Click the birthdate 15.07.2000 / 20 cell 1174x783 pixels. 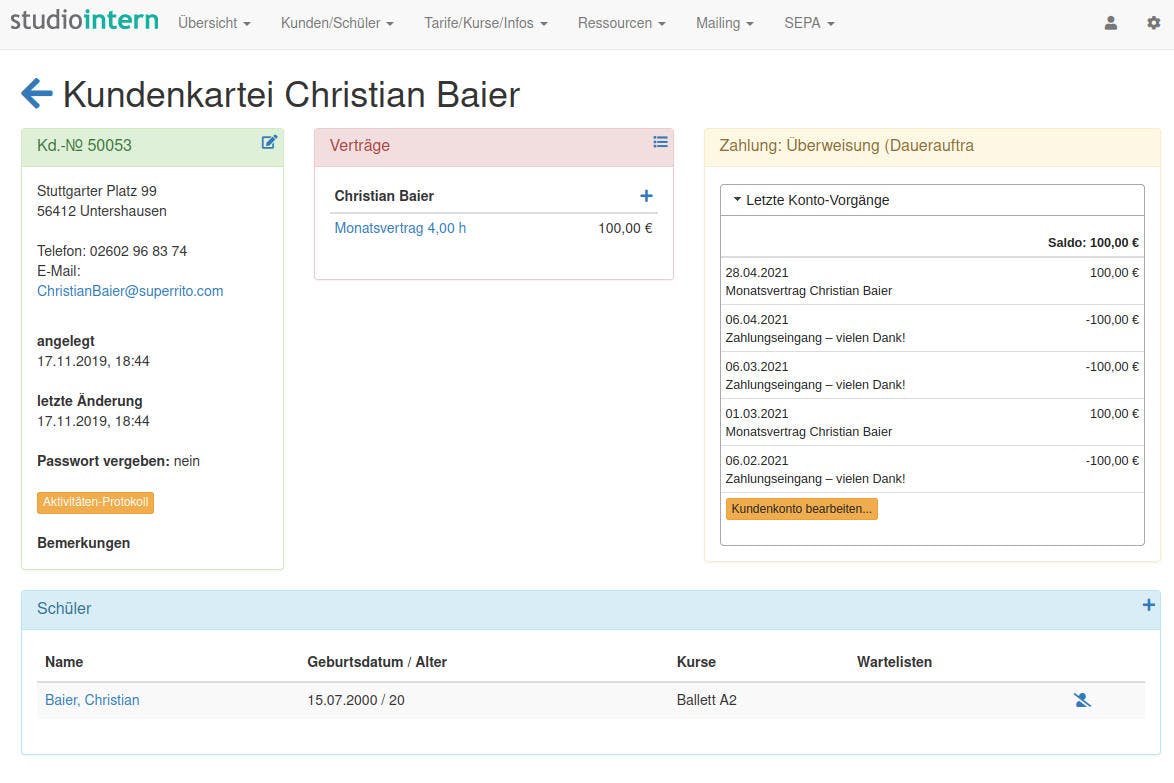coord(356,700)
